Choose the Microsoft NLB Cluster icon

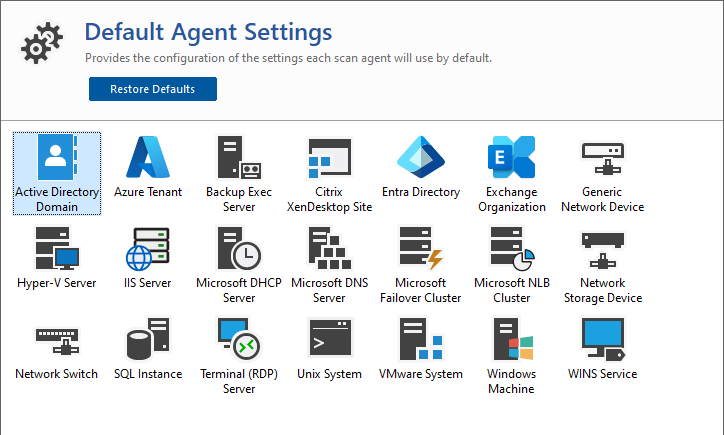tap(512, 248)
